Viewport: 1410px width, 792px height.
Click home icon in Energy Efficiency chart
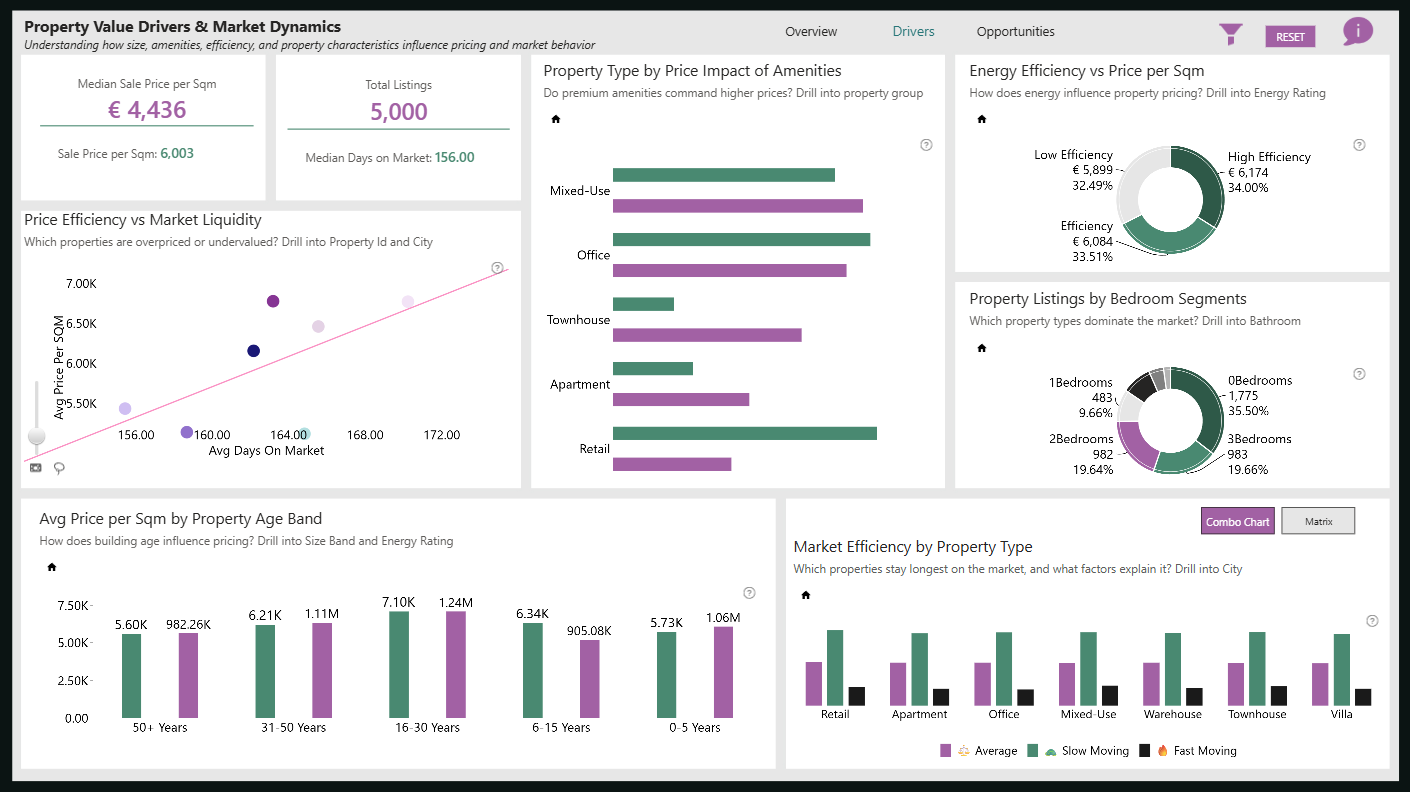(982, 119)
